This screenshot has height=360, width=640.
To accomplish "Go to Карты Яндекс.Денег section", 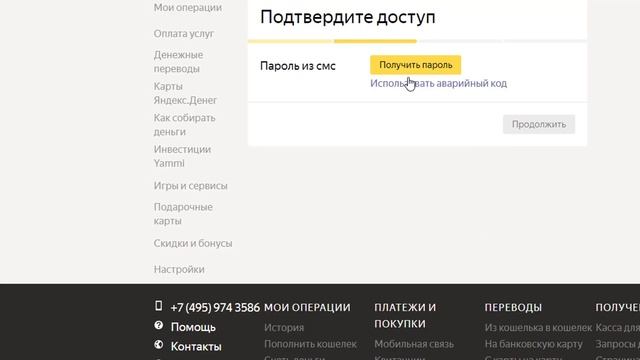I will point(185,93).
